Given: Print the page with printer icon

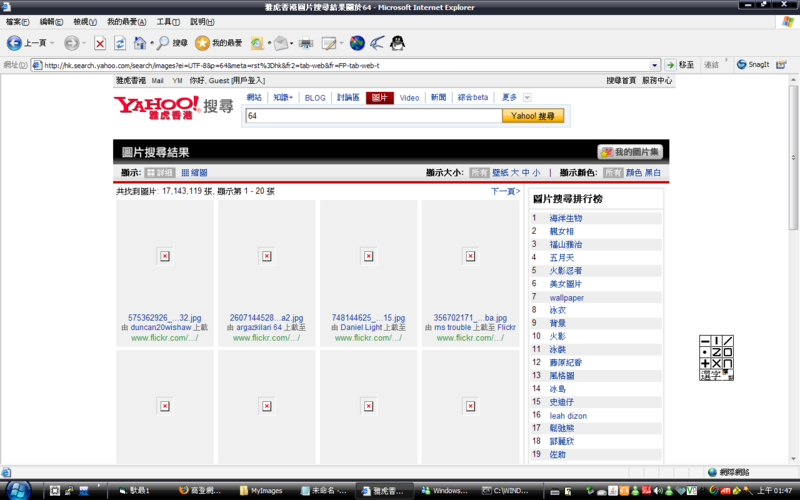Looking at the screenshot, I should pyautogui.click(x=306, y=43).
